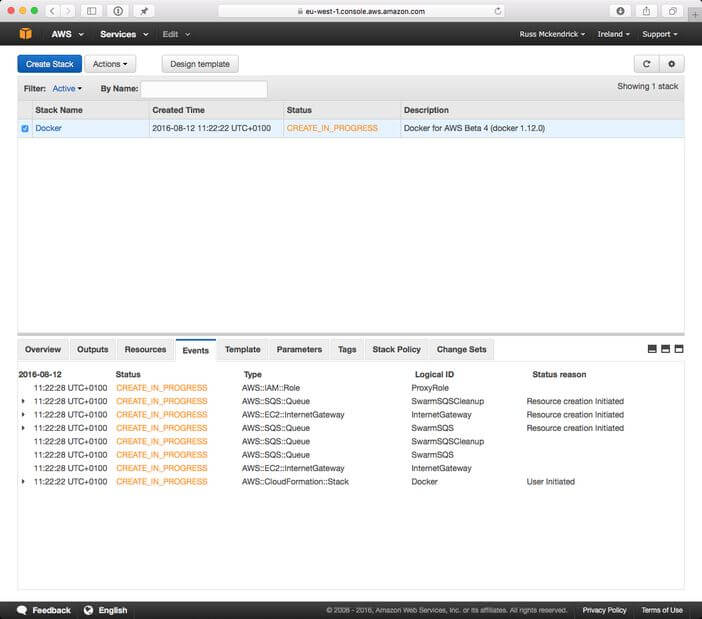
Task: Open the Change Sets tab
Action: pos(461,350)
